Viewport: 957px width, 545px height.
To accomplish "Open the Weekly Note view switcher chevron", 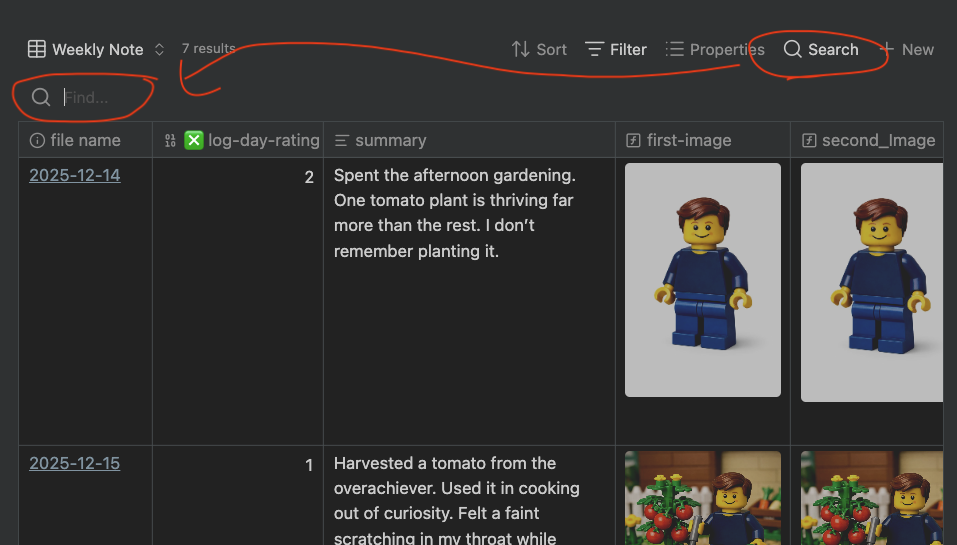I will [x=159, y=49].
